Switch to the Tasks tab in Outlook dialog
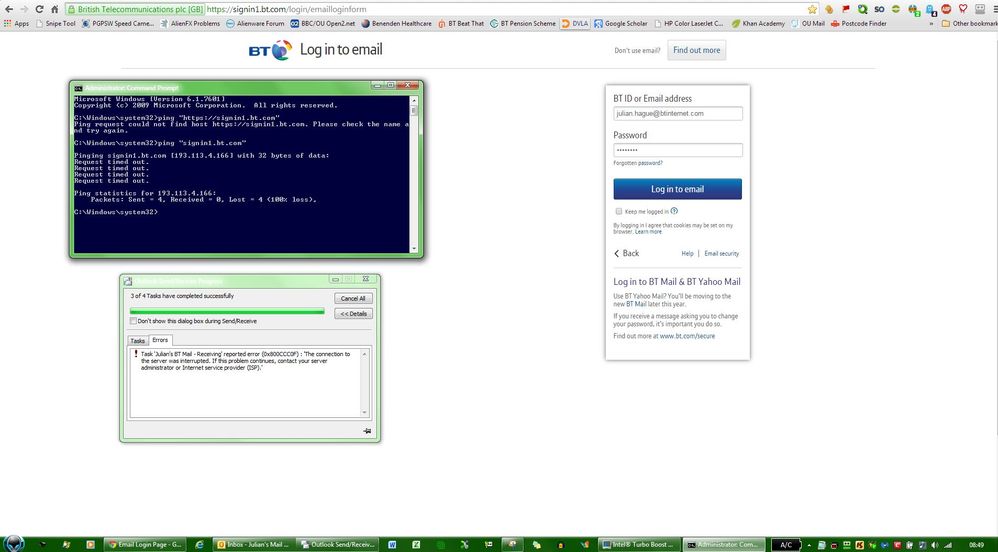This screenshot has height=552, width=998. pos(137,341)
